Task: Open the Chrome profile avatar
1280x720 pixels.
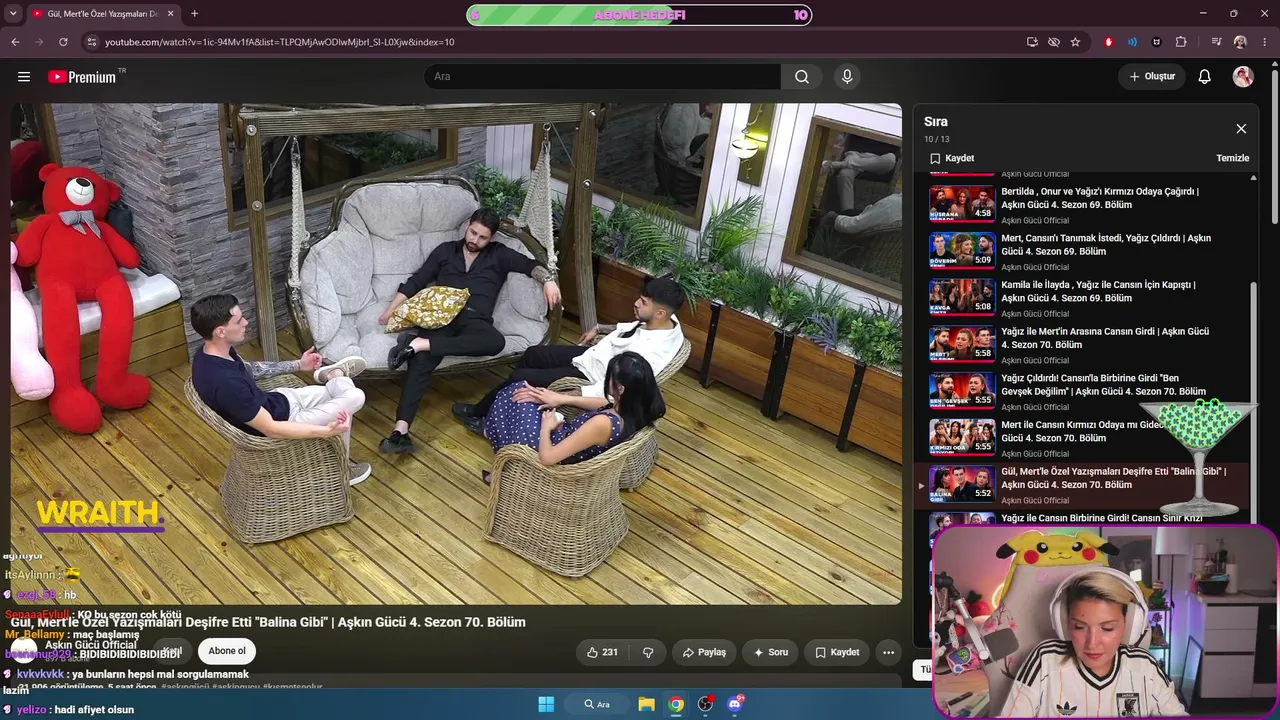Action: click(x=1240, y=42)
